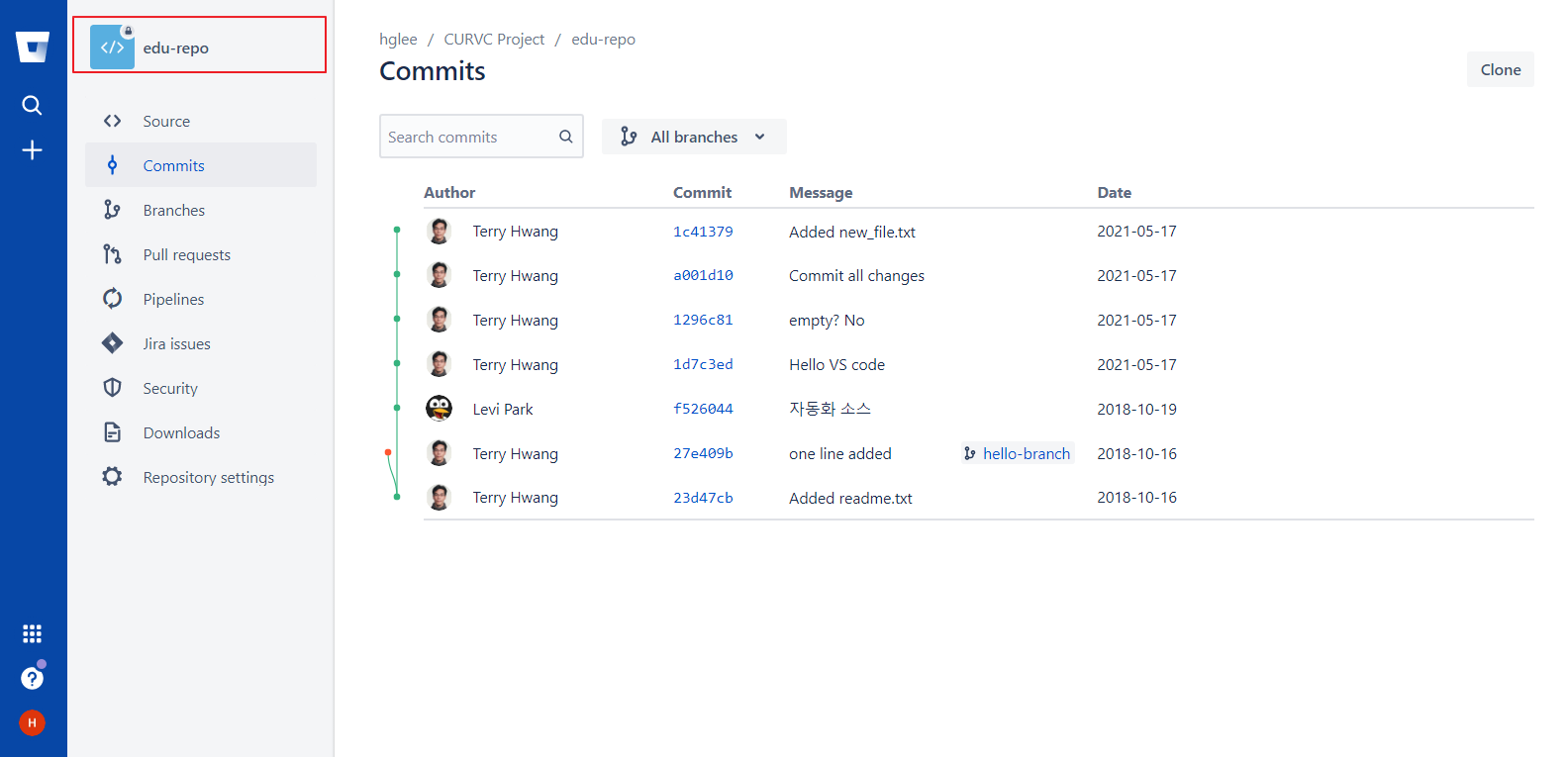The width and height of the screenshot is (1568, 757).
Task: Click the Source angle-brackets icon
Action: tap(112, 121)
